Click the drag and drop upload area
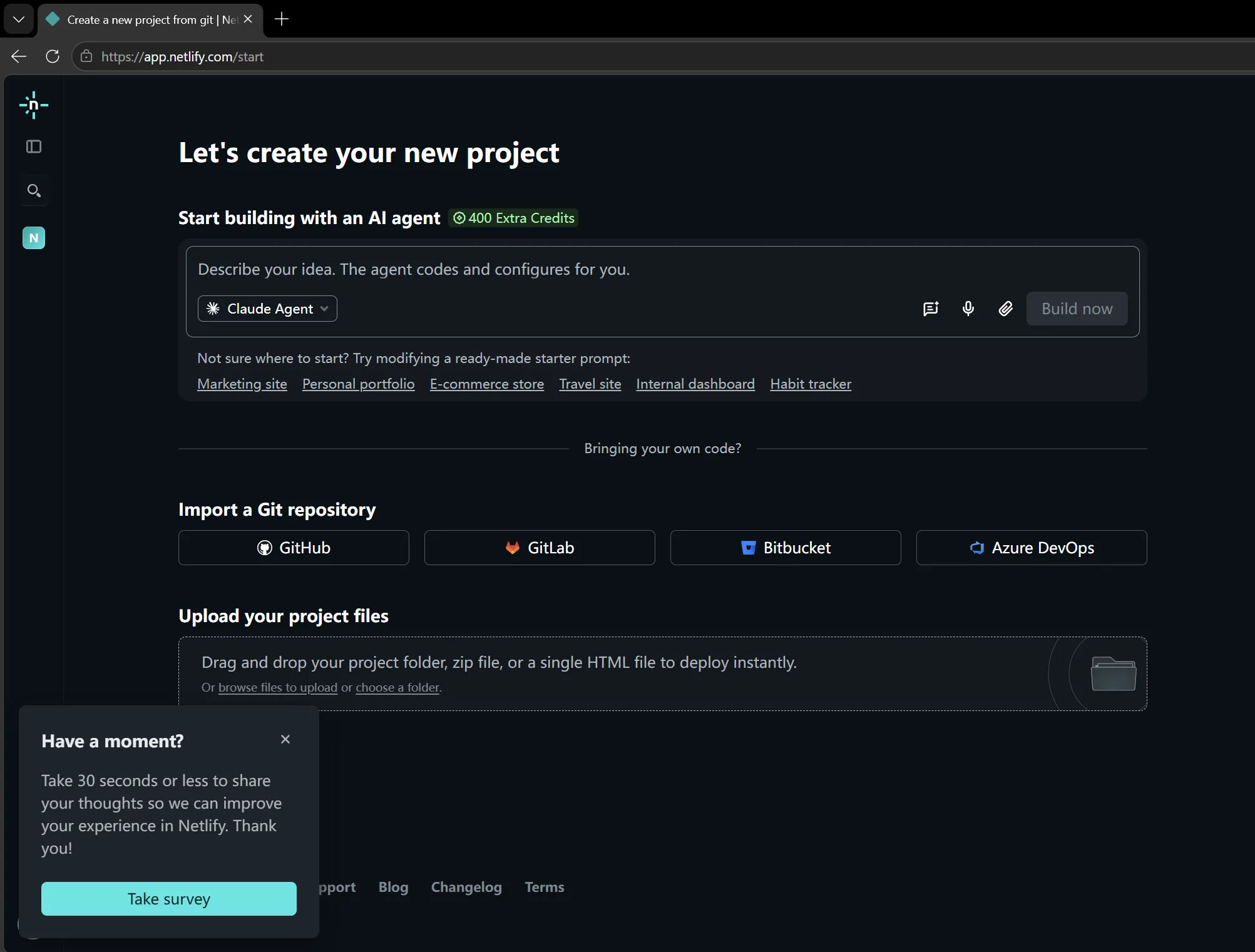This screenshot has width=1255, height=952. pos(662,673)
